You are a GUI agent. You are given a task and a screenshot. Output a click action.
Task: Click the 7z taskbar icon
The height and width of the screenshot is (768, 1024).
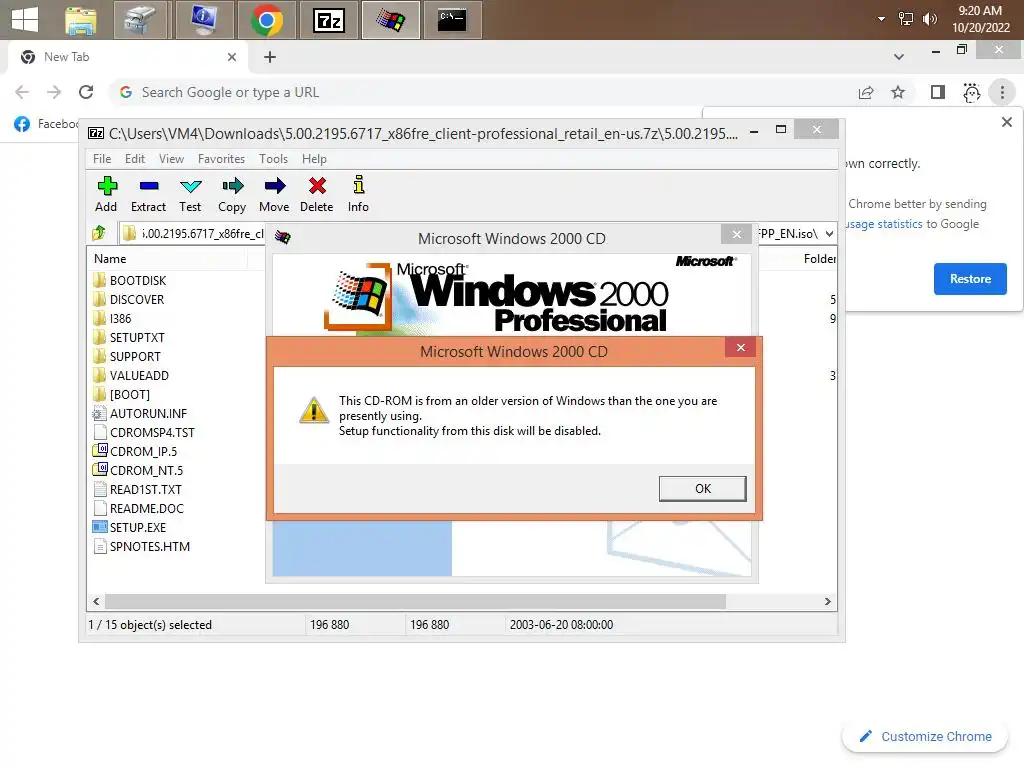point(328,20)
